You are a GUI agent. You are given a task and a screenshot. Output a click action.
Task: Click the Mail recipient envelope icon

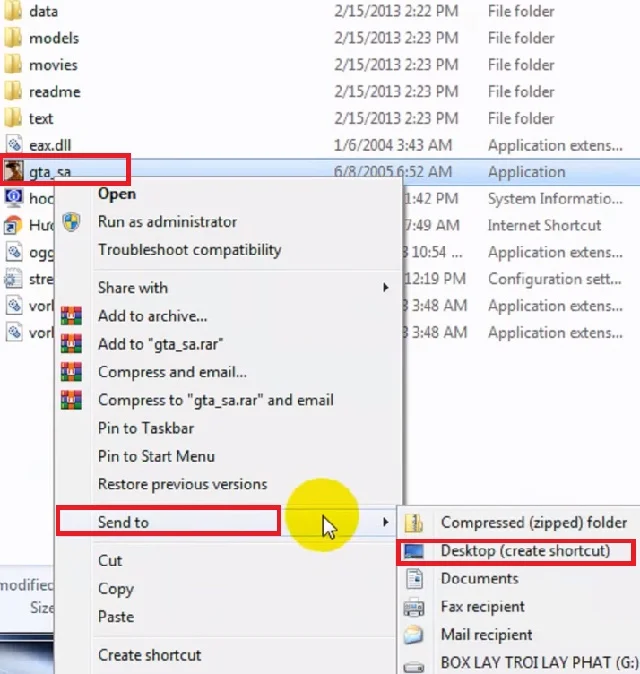coord(414,635)
